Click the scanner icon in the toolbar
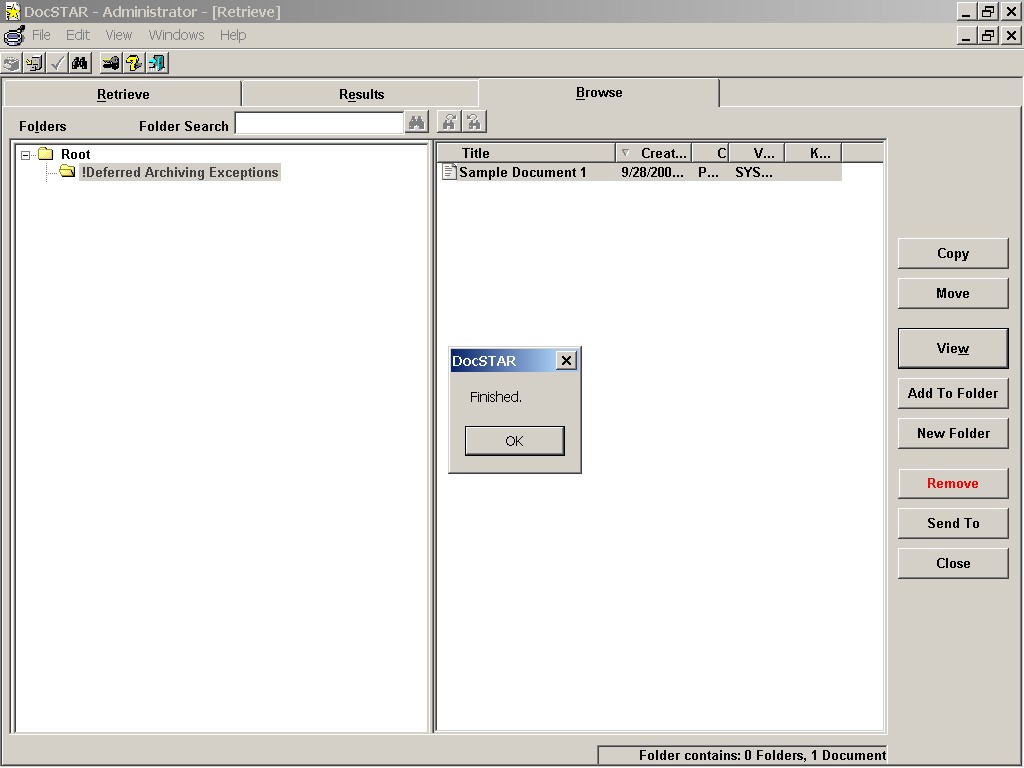 [x=12, y=63]
